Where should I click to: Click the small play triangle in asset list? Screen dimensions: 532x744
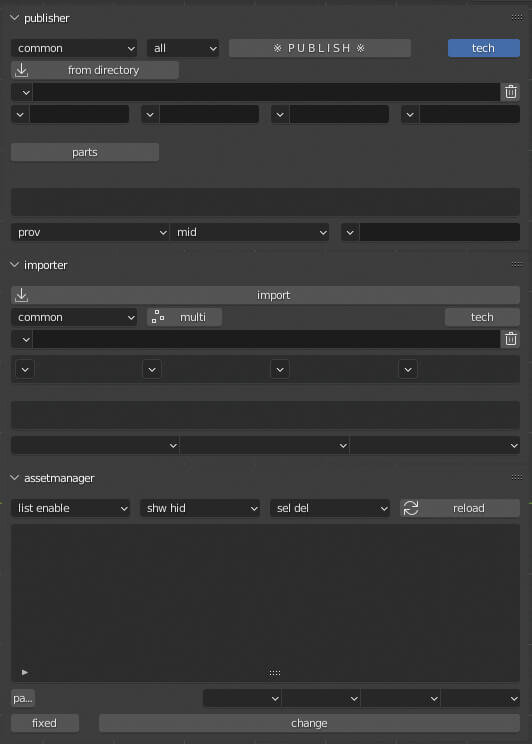click(25, 672)
